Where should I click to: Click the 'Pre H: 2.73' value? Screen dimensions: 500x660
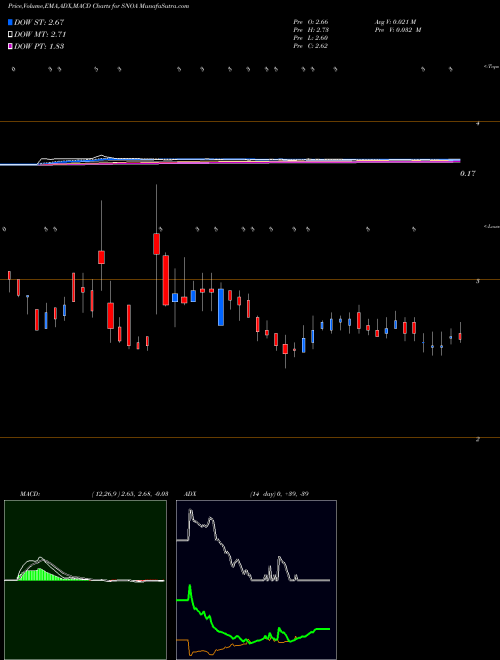tap(311, 30)
